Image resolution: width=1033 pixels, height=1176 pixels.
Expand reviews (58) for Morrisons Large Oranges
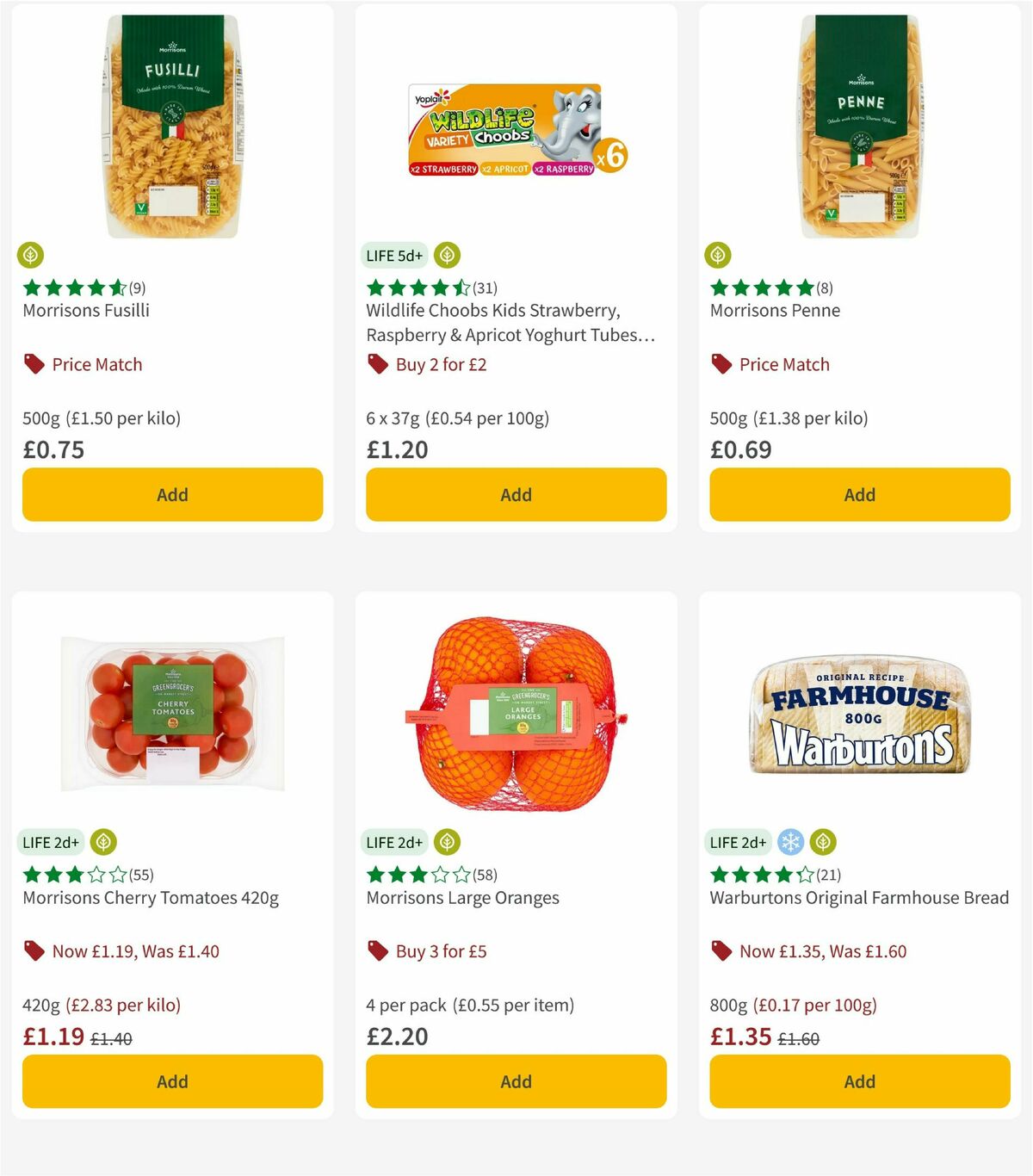click(482, 875)
